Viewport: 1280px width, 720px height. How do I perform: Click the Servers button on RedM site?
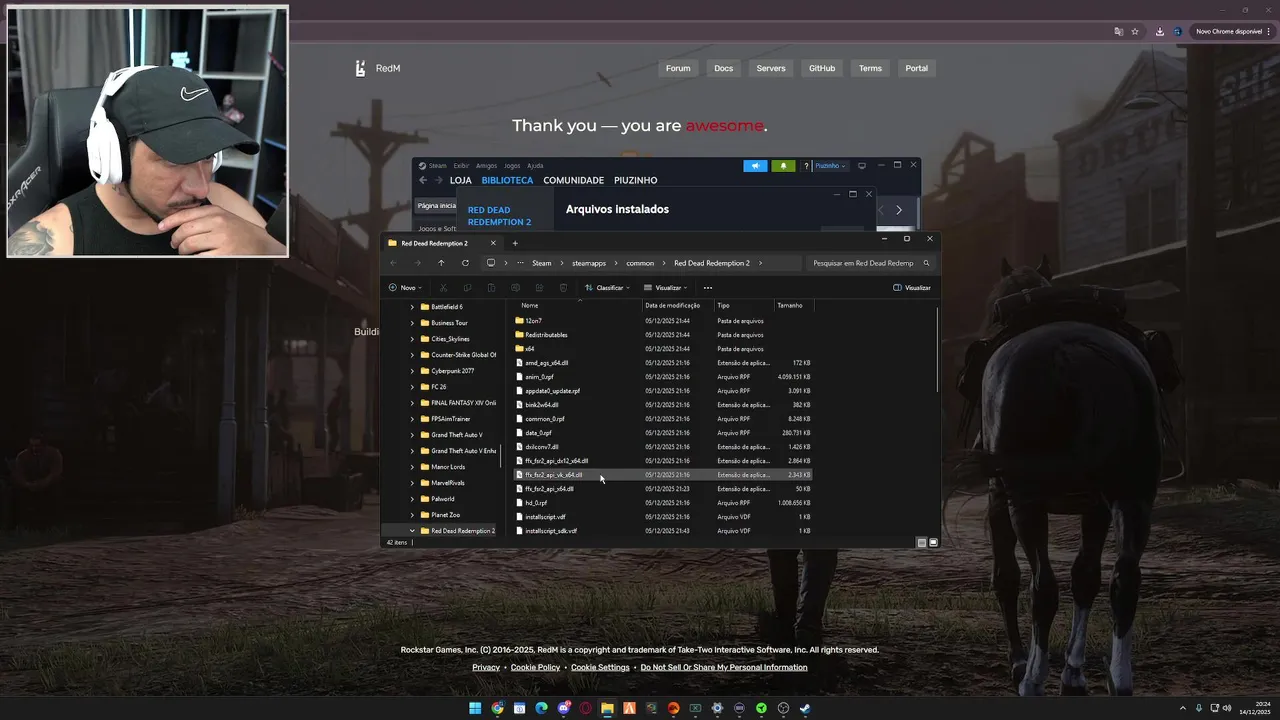(x=771, y=68)
